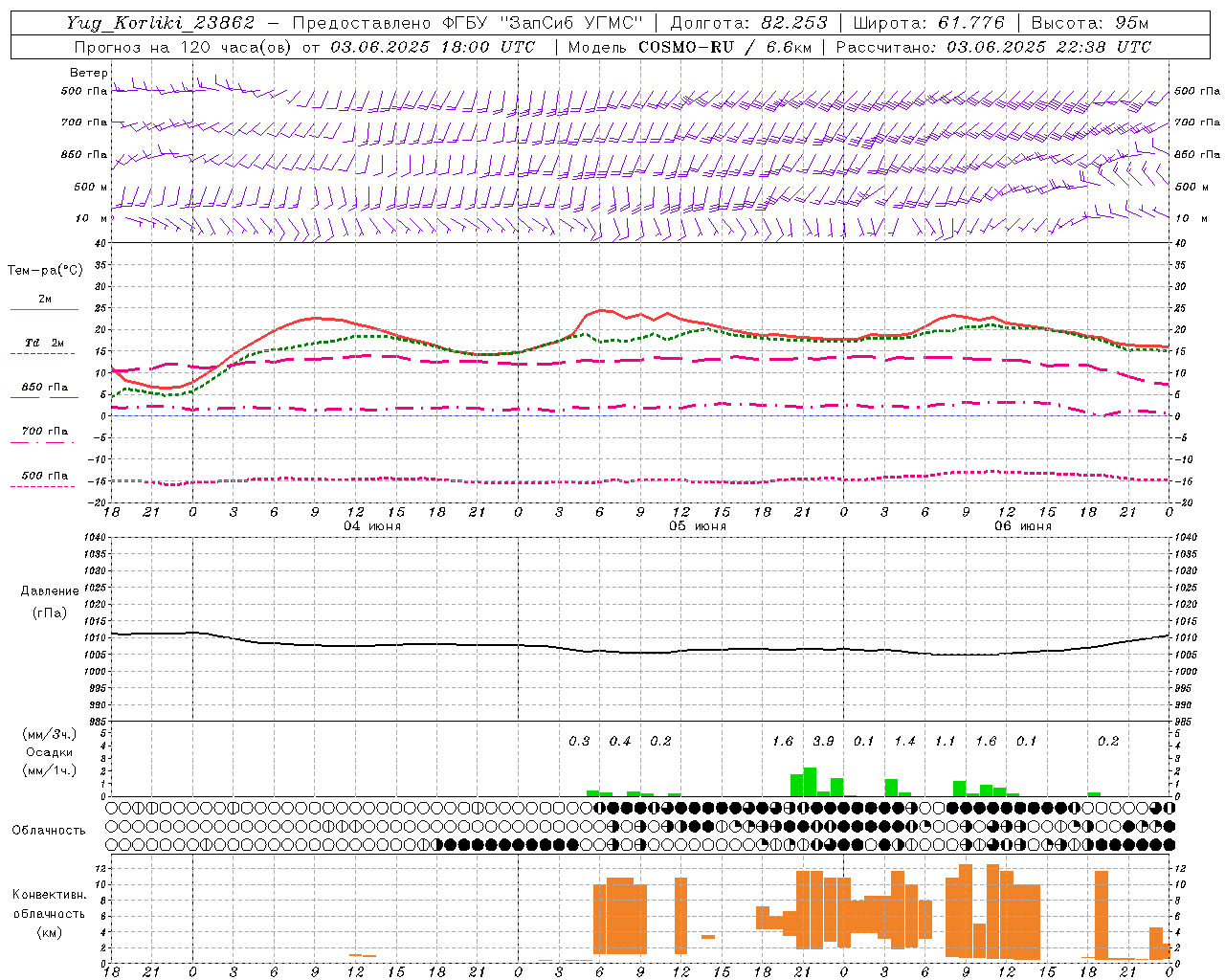Click the 'Модель COSMO-RU / 6.6км' label
Image resolution: width=1225 pixels, height=980 pixels.
tap(690, 47)
